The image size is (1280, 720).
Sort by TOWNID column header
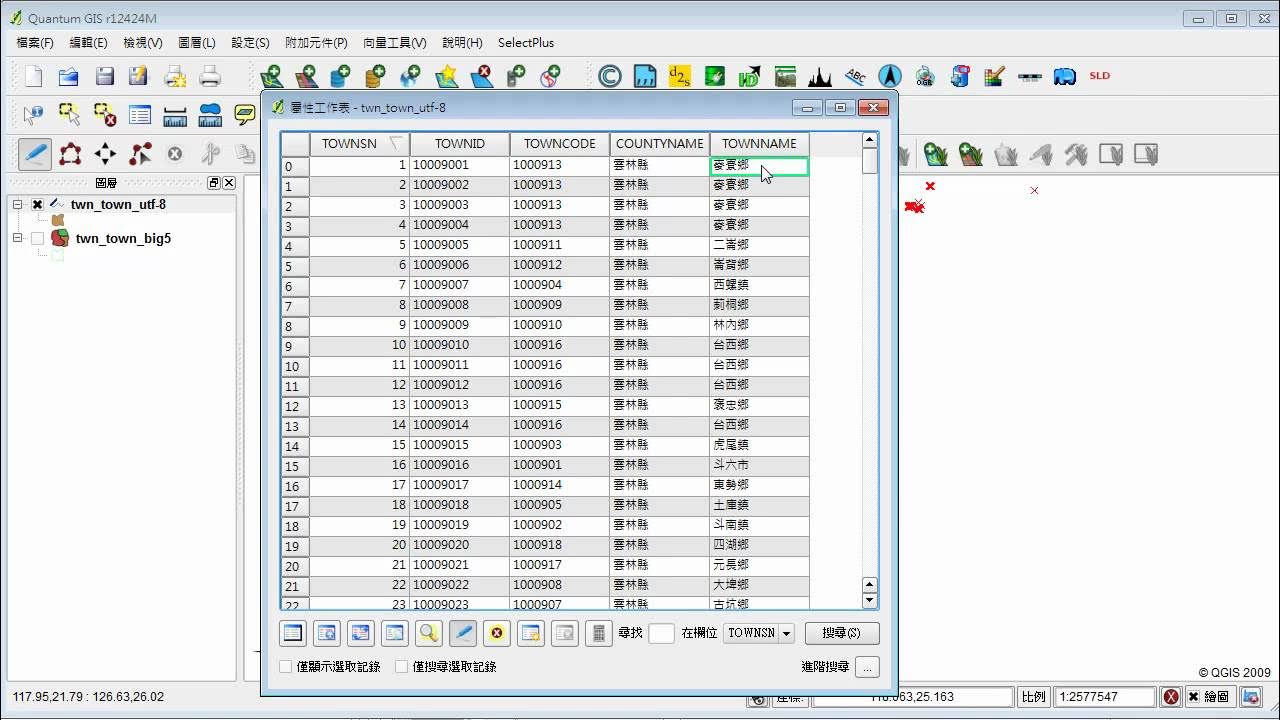[x=460, y=144]
